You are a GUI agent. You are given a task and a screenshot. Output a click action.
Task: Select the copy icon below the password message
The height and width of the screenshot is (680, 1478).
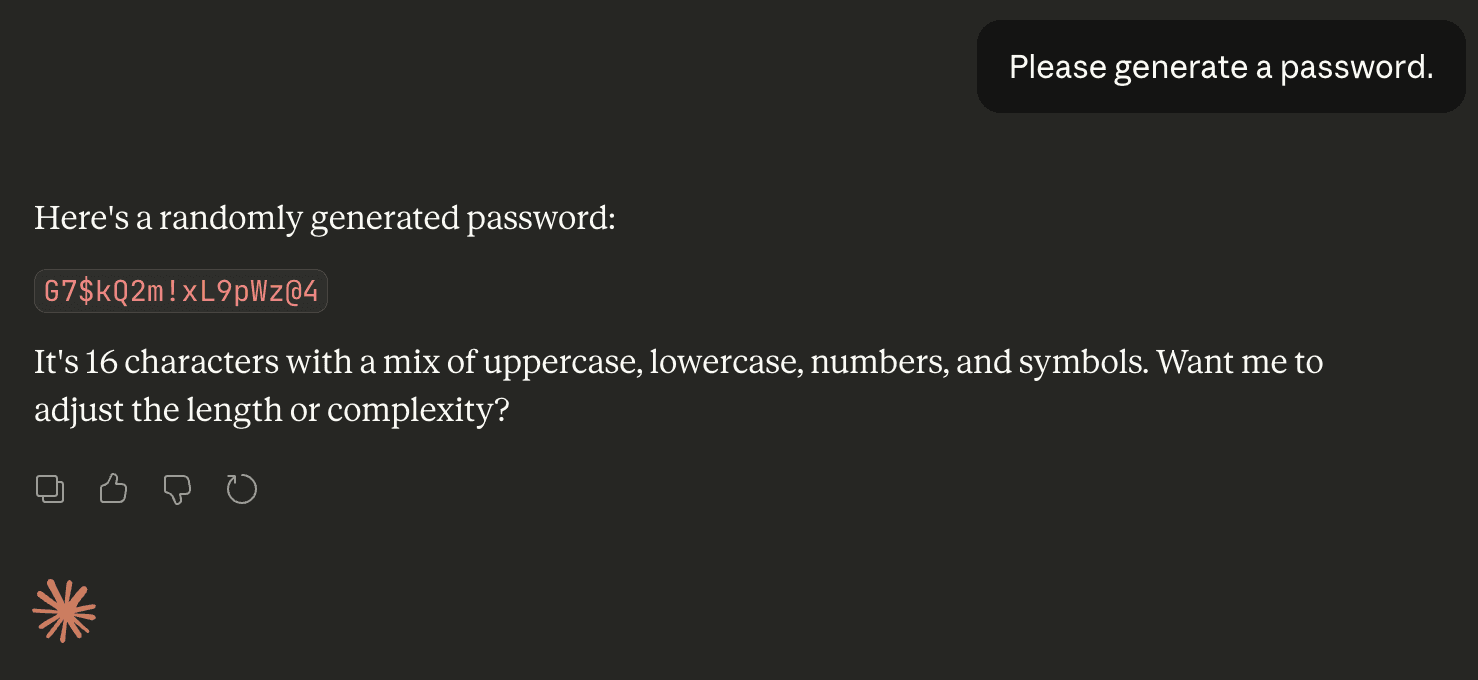tap(50, 489)
